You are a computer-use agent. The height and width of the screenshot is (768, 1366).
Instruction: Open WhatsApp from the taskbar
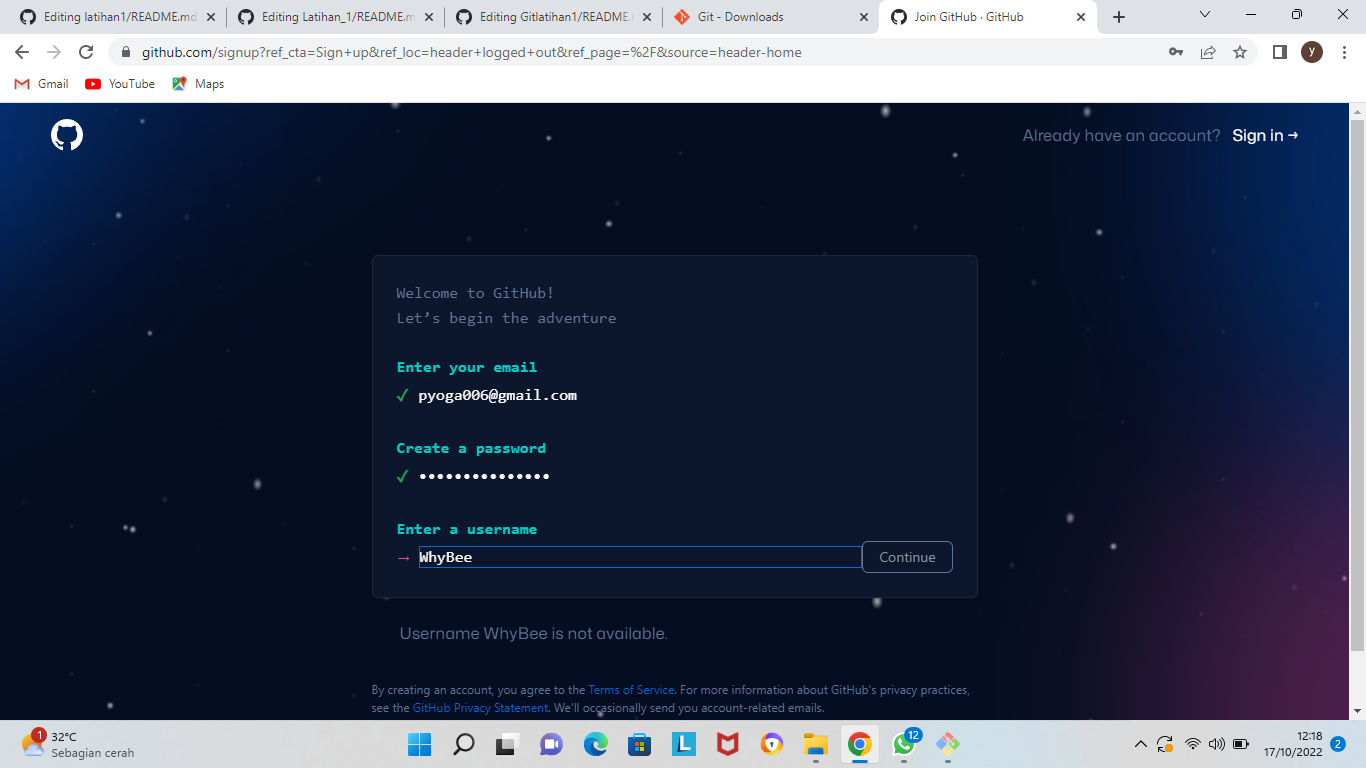(x=903, y=744)
